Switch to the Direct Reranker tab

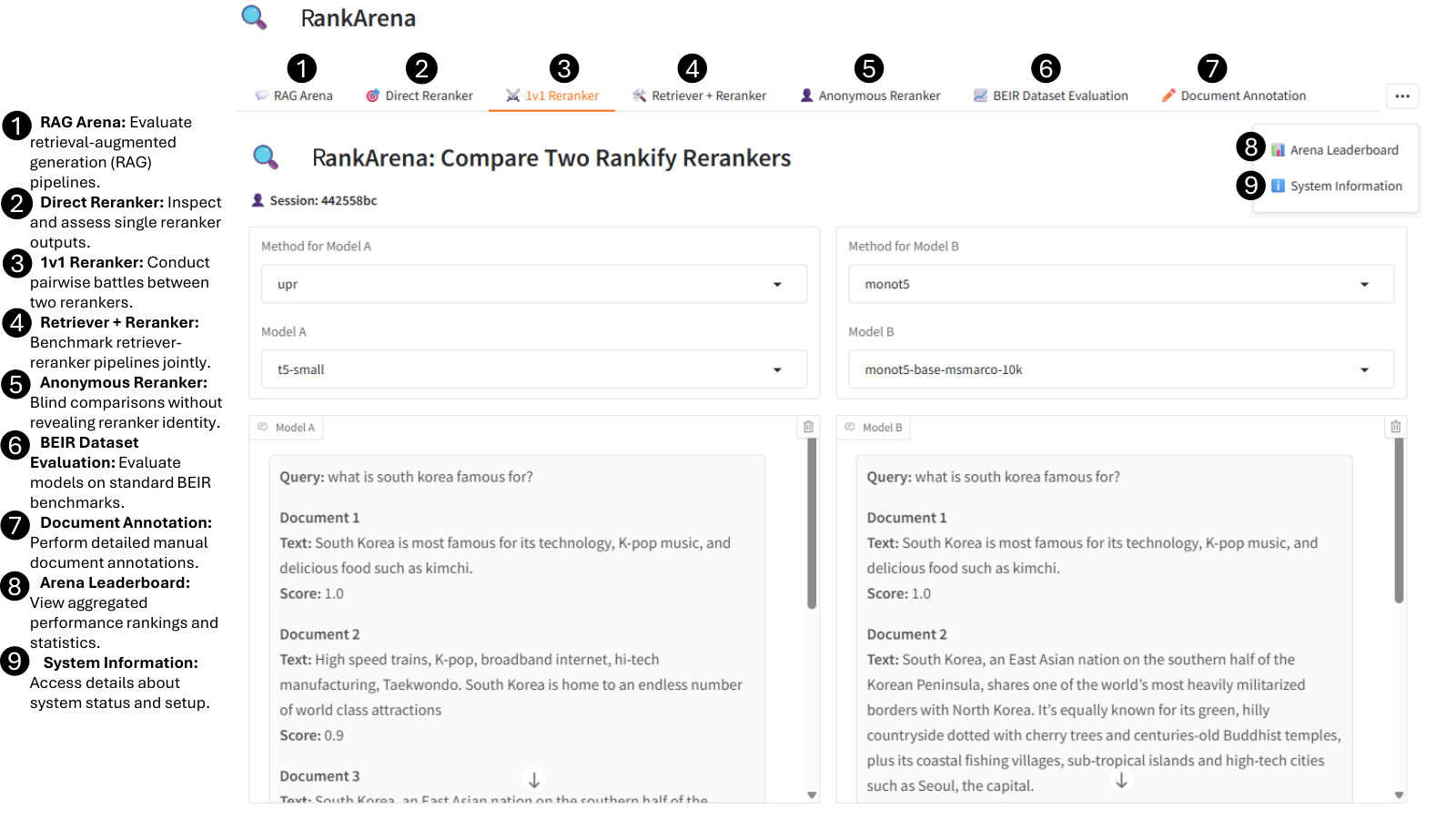point(420,96)
